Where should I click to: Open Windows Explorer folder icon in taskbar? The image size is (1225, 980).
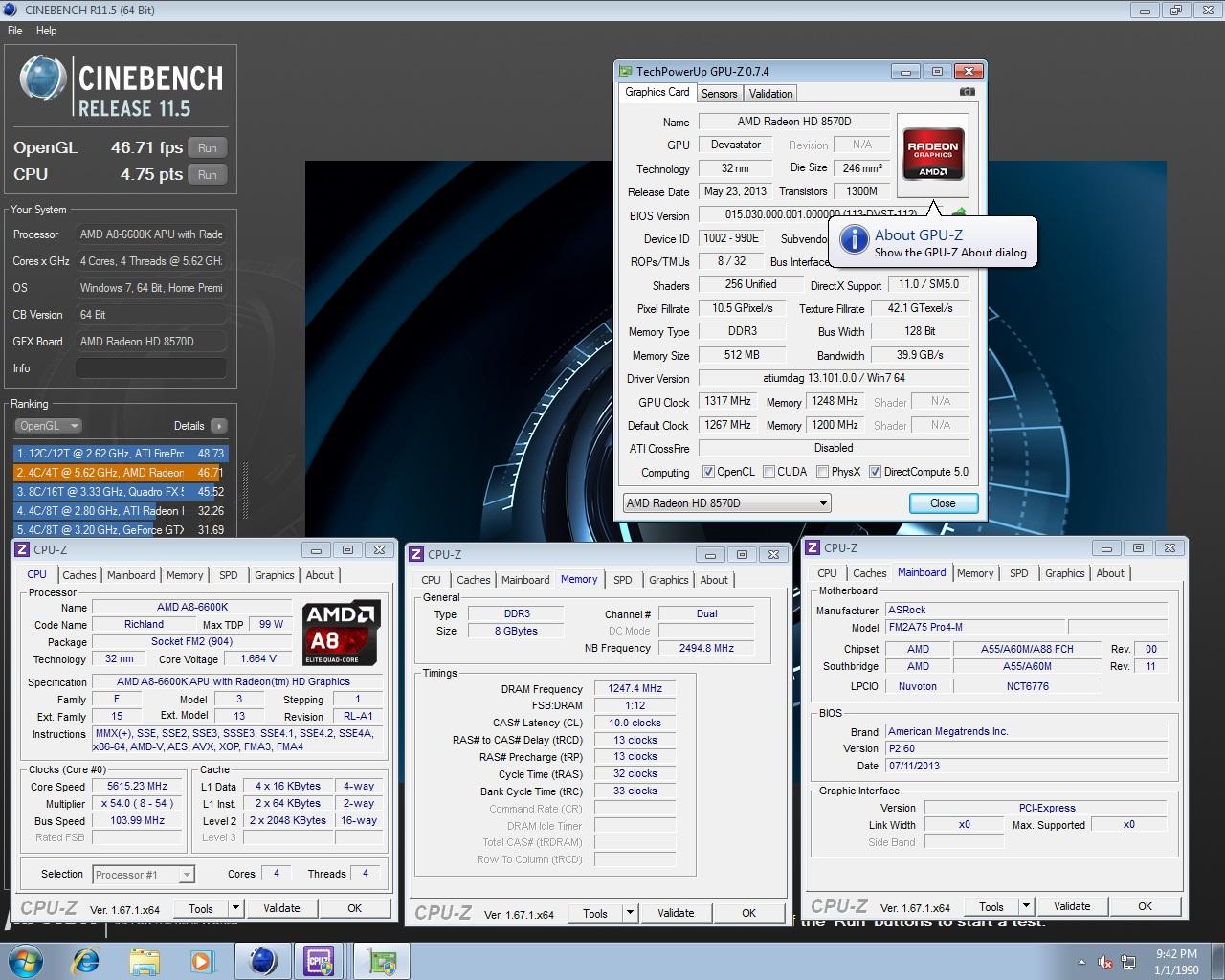(x=145, y=961)
